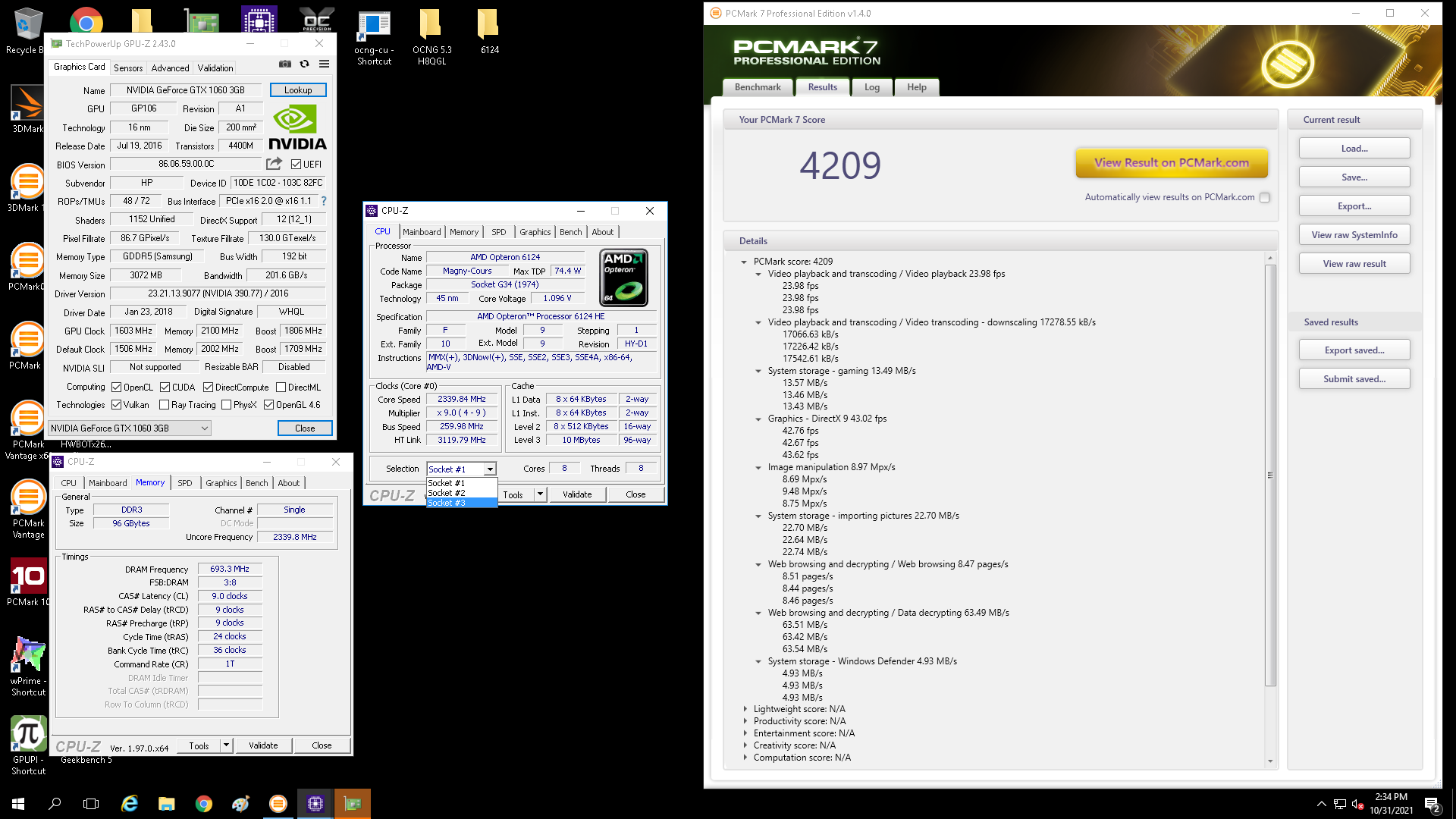
Task: Click the Details list vertical scrollbar
Action: (x=1270, y=475)
